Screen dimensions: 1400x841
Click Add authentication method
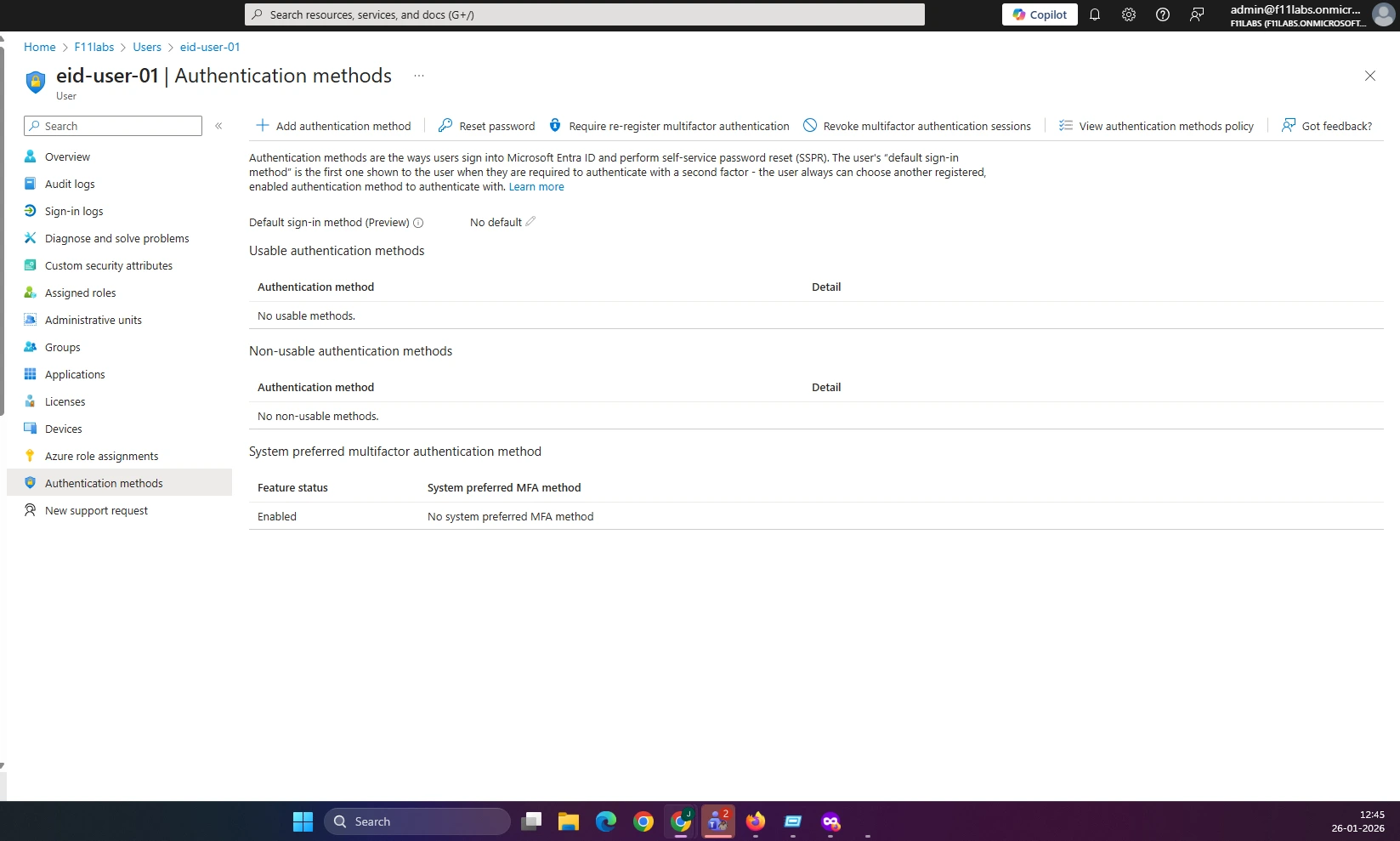click(x=333, y=126)
